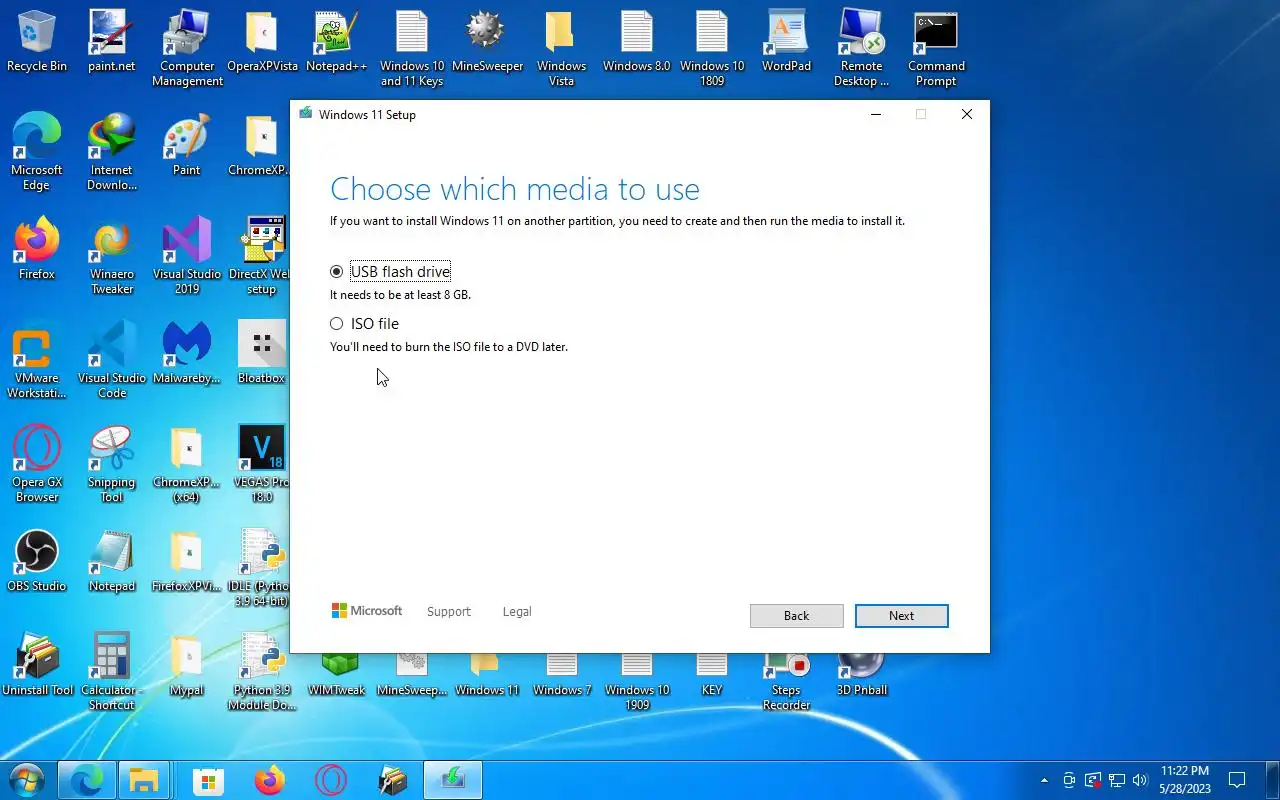This screenshot has width=1280, height=800.
Task: Open Microsoft Edge desktop shortcut
Action: 37,152
